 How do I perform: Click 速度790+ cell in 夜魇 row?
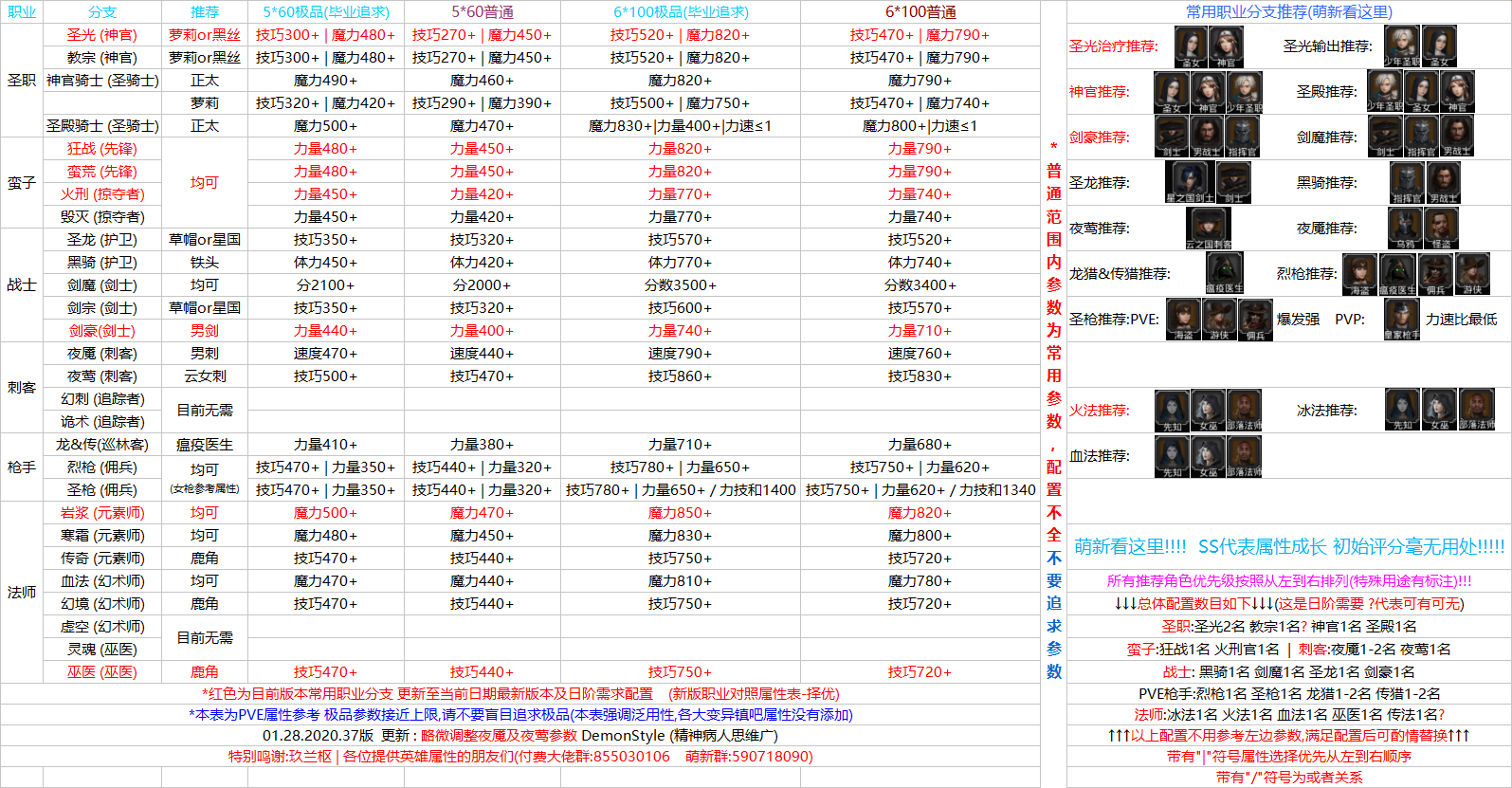coord(681,354)
